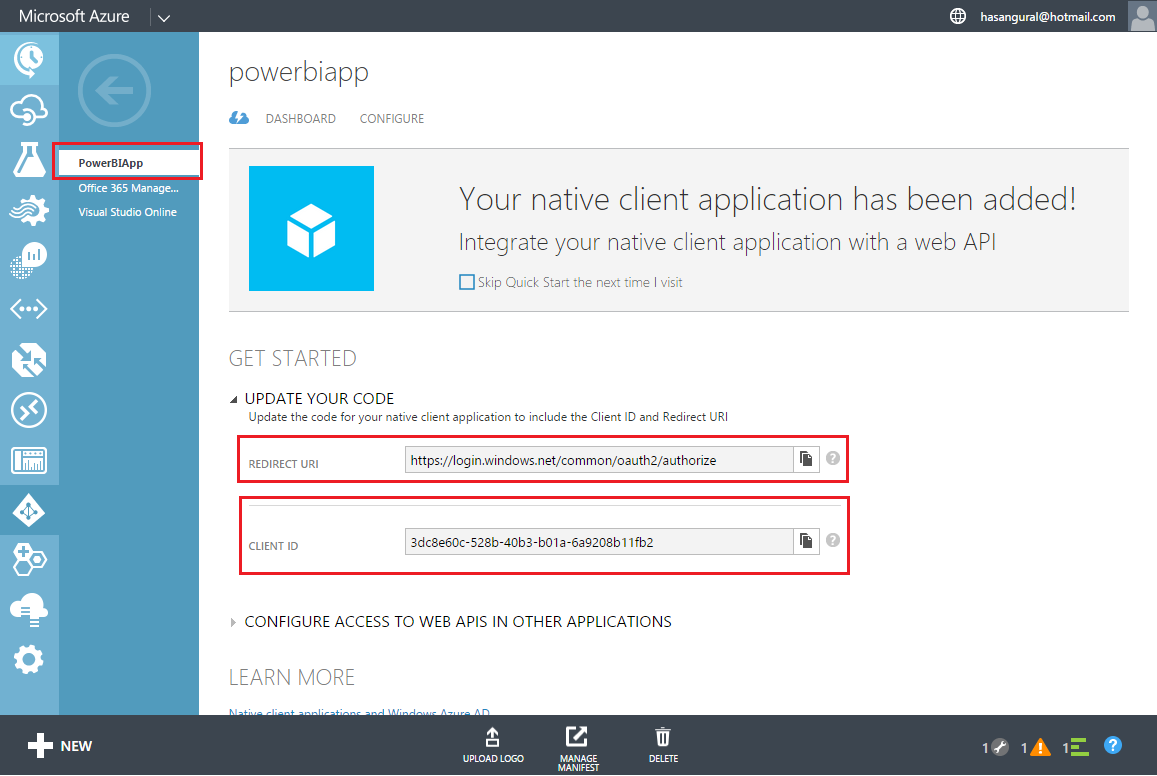Open the traffic arrows icon in sidebar
The width and height of the screenshot is (1157, 776).
tap(29, 361)
